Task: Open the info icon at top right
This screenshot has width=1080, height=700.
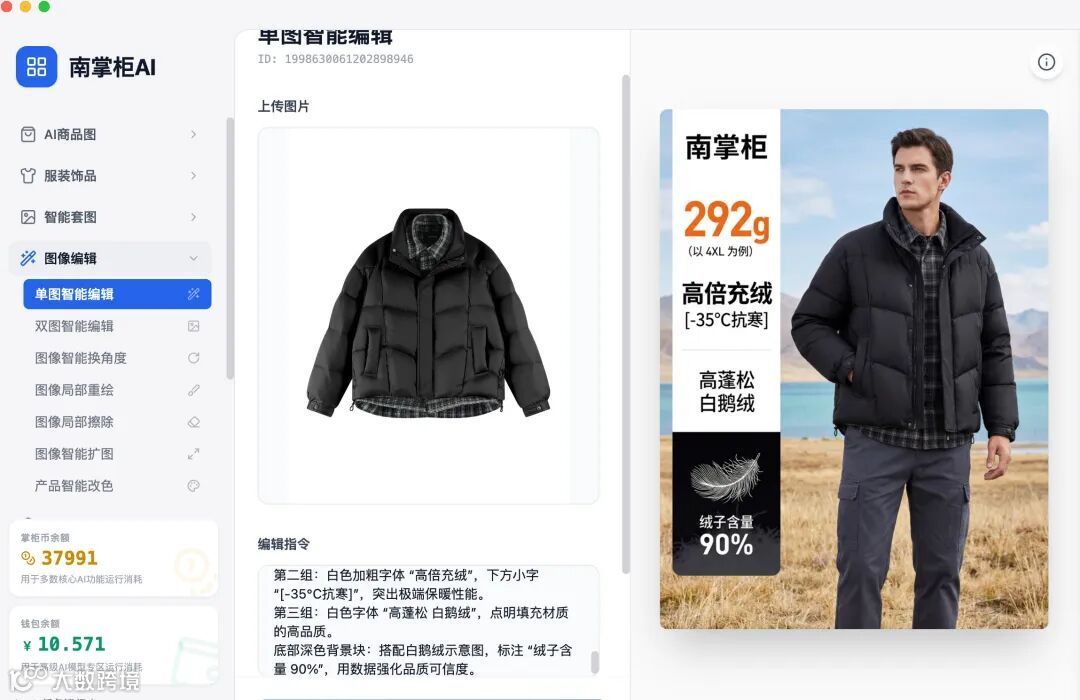Action: coord(1046,62)
